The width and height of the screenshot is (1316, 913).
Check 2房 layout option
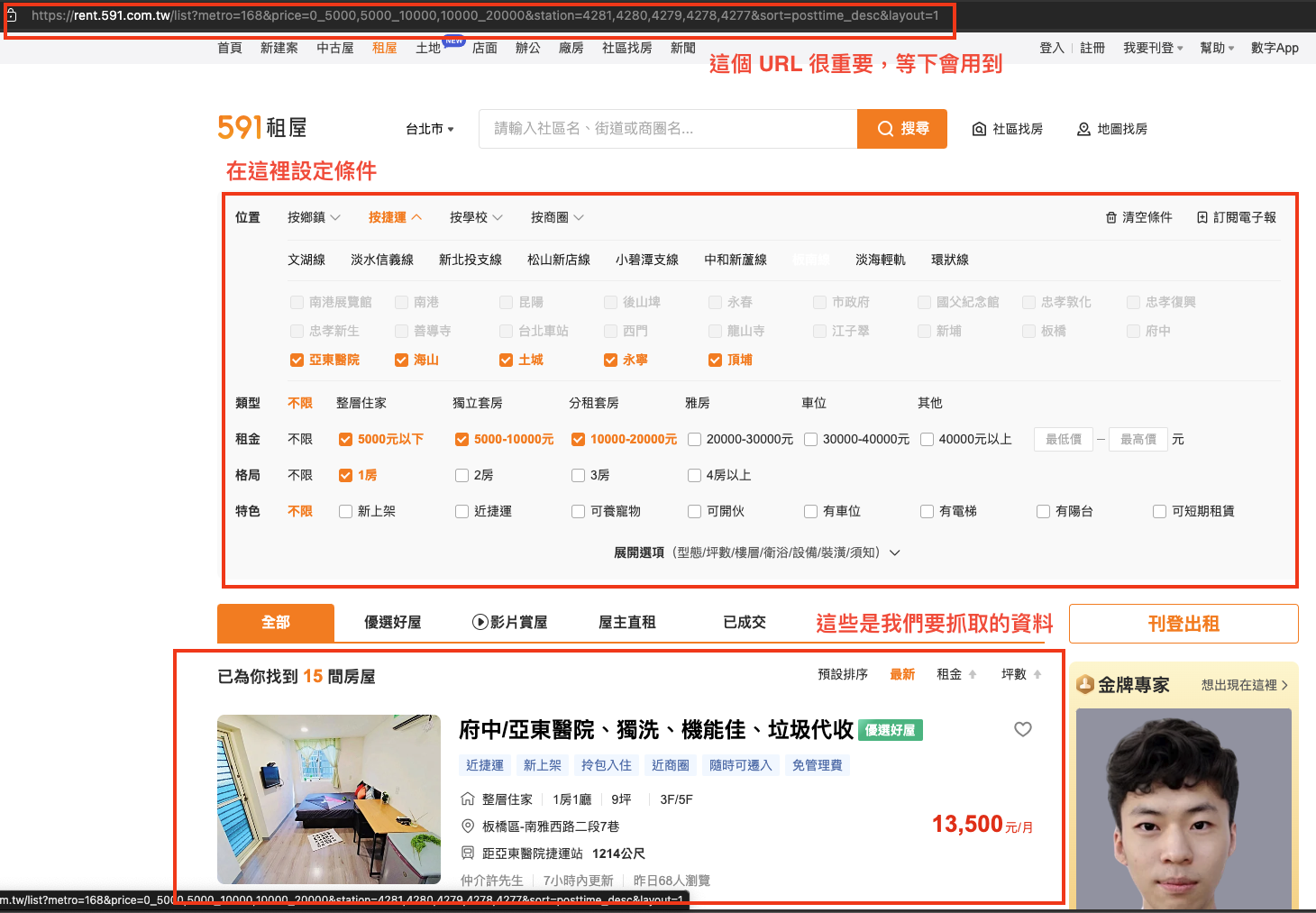click(x=462, y=475)
